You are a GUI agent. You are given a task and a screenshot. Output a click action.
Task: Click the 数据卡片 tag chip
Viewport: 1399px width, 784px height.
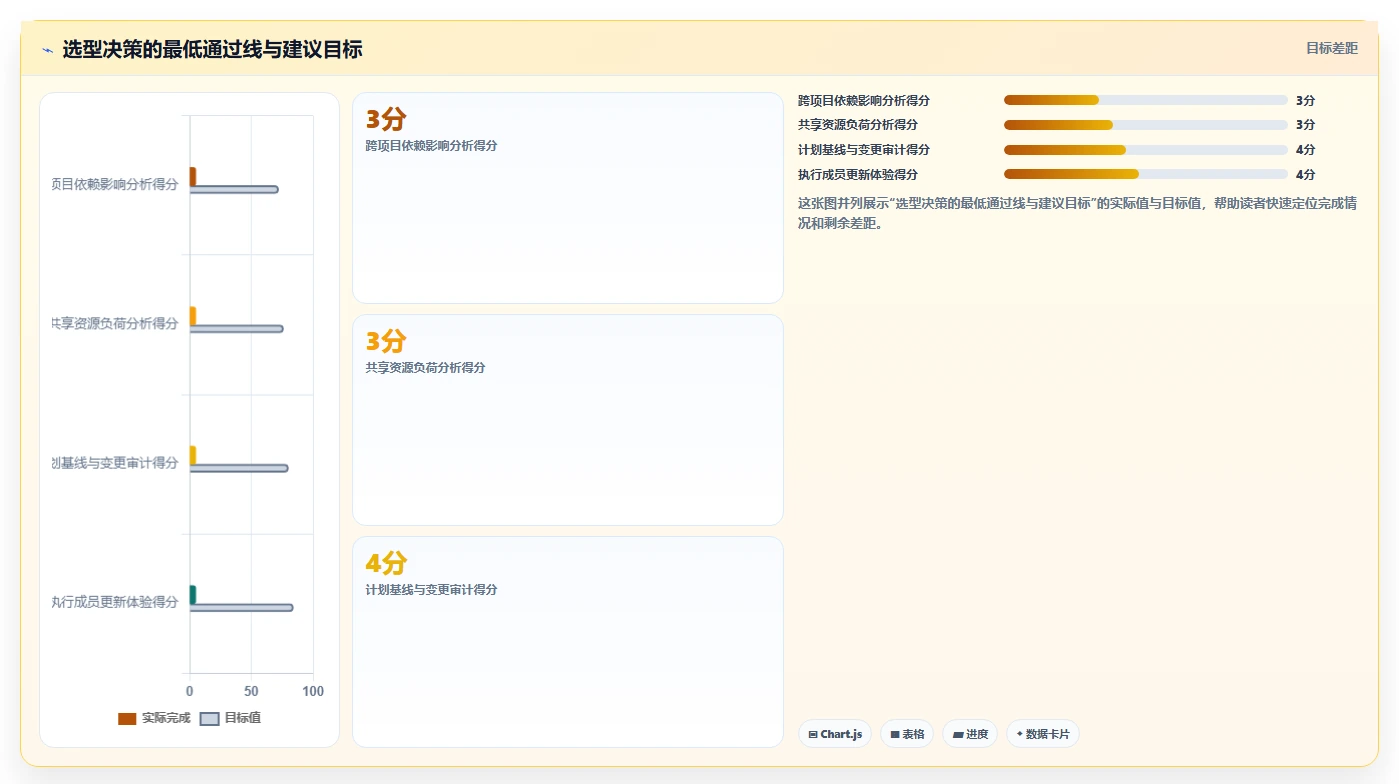(x=1043, y=734)
